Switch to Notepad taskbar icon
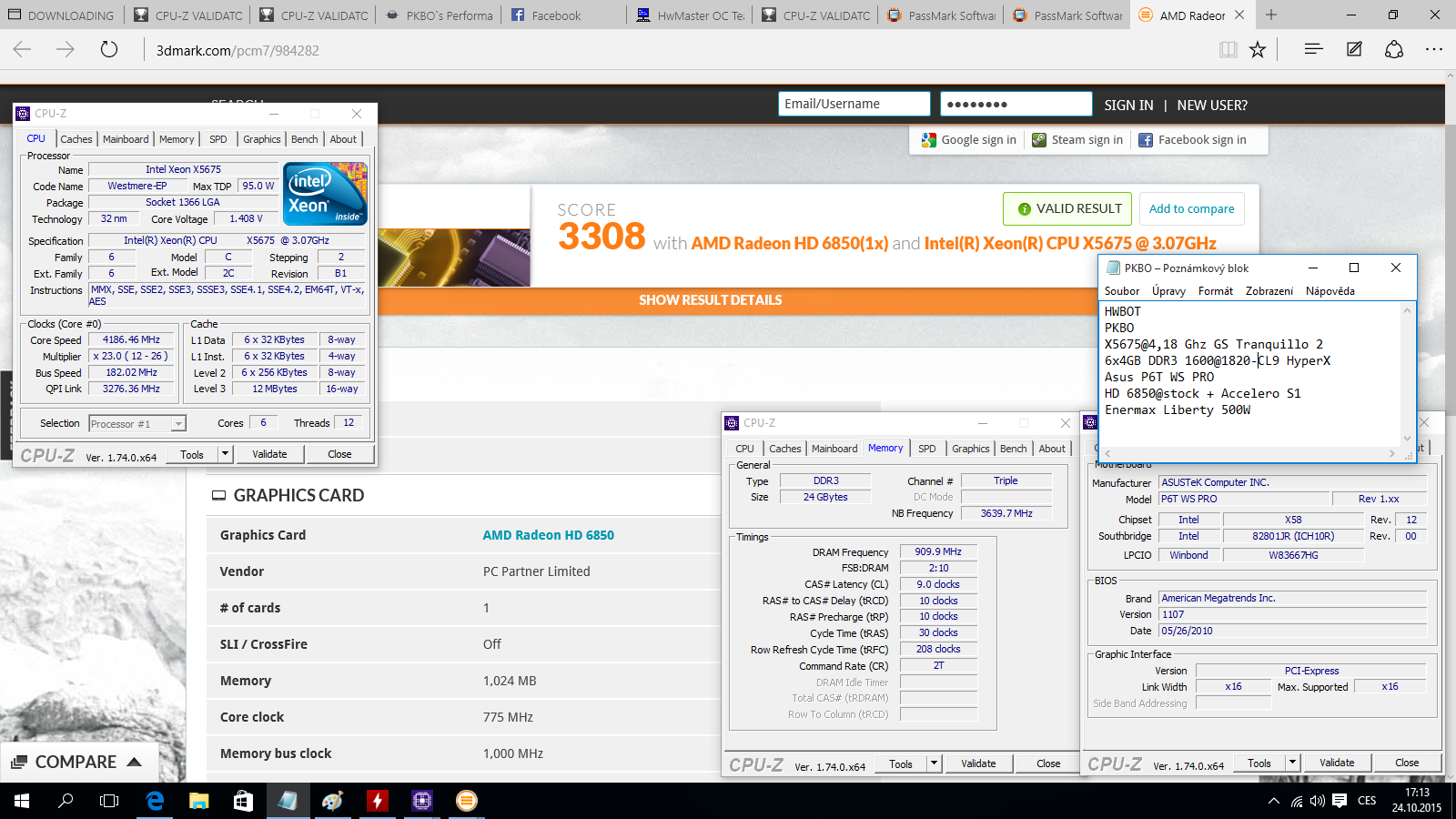Screen dimensions: 1456x819 coord(288,801)
